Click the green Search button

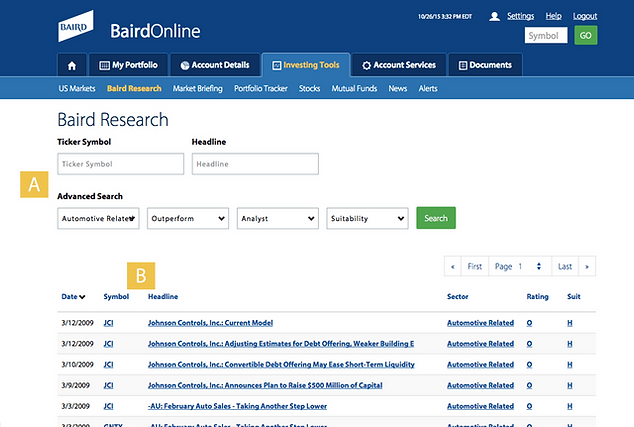[x=436, y=218]
